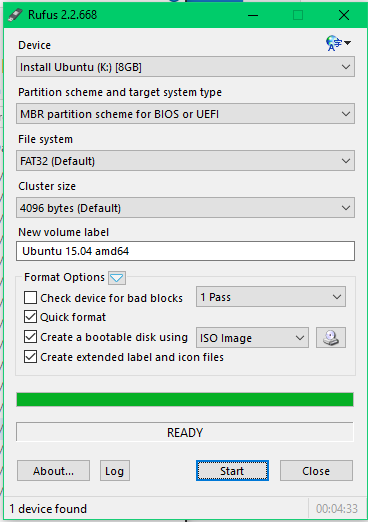
Task: Toggle Create a bootable disk using checkbox
Action: point(30,337)
